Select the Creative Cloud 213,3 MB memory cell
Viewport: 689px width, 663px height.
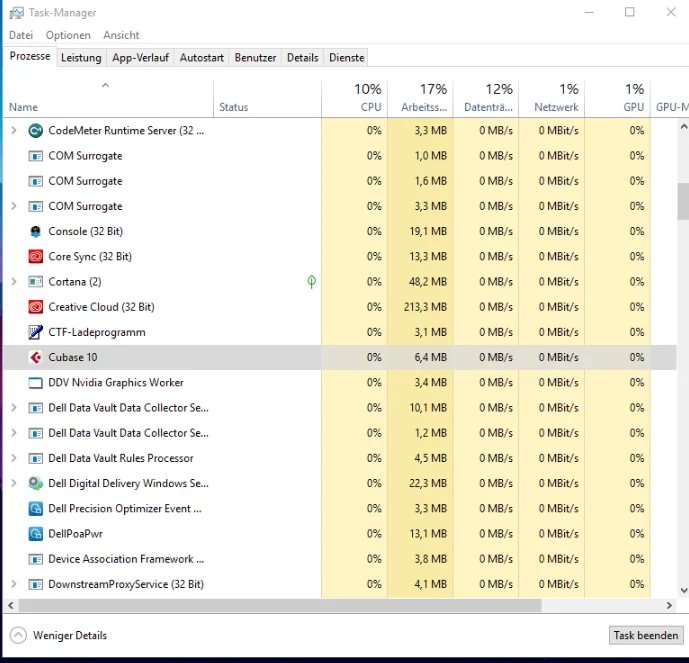[421, 307]
